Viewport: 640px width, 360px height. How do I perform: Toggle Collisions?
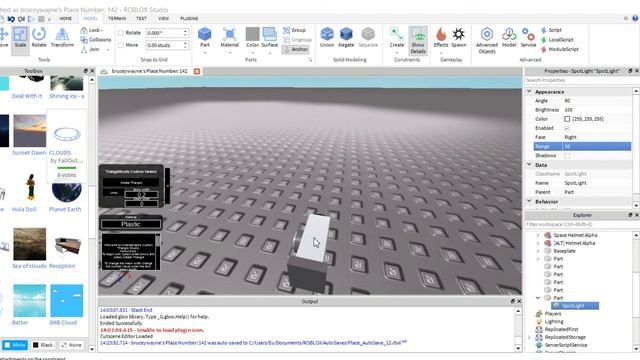96,40
